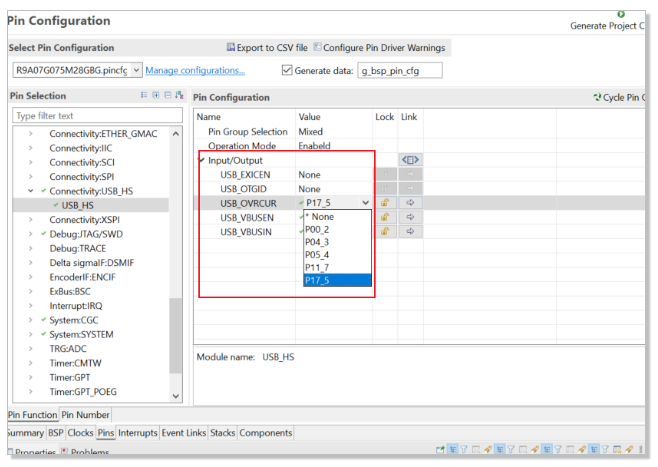Select Connectivity:XSPI in the tree

tap(84, 219)
